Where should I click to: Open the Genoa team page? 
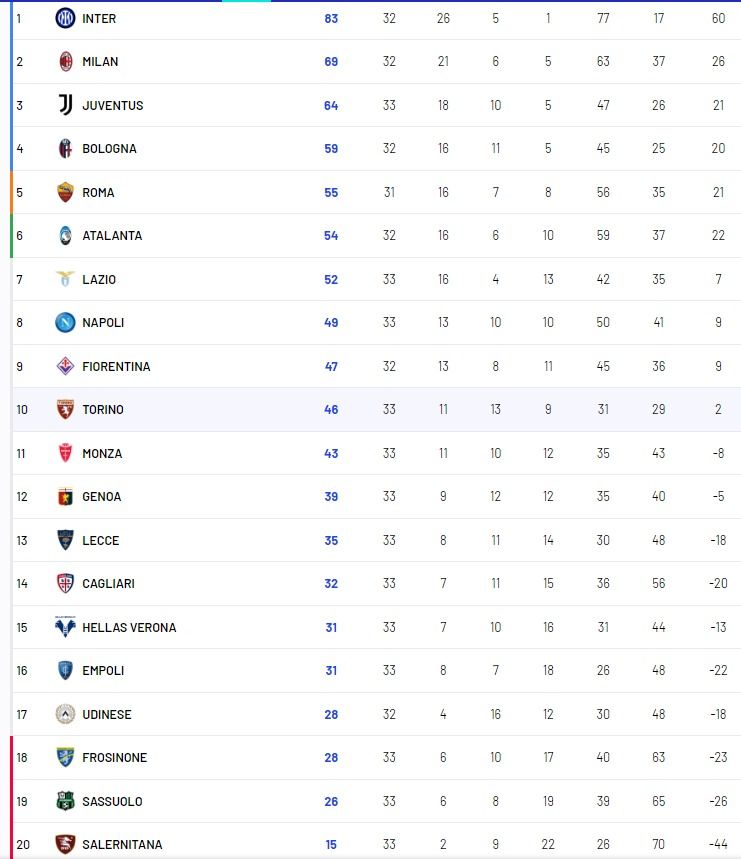tap(101, 497)
